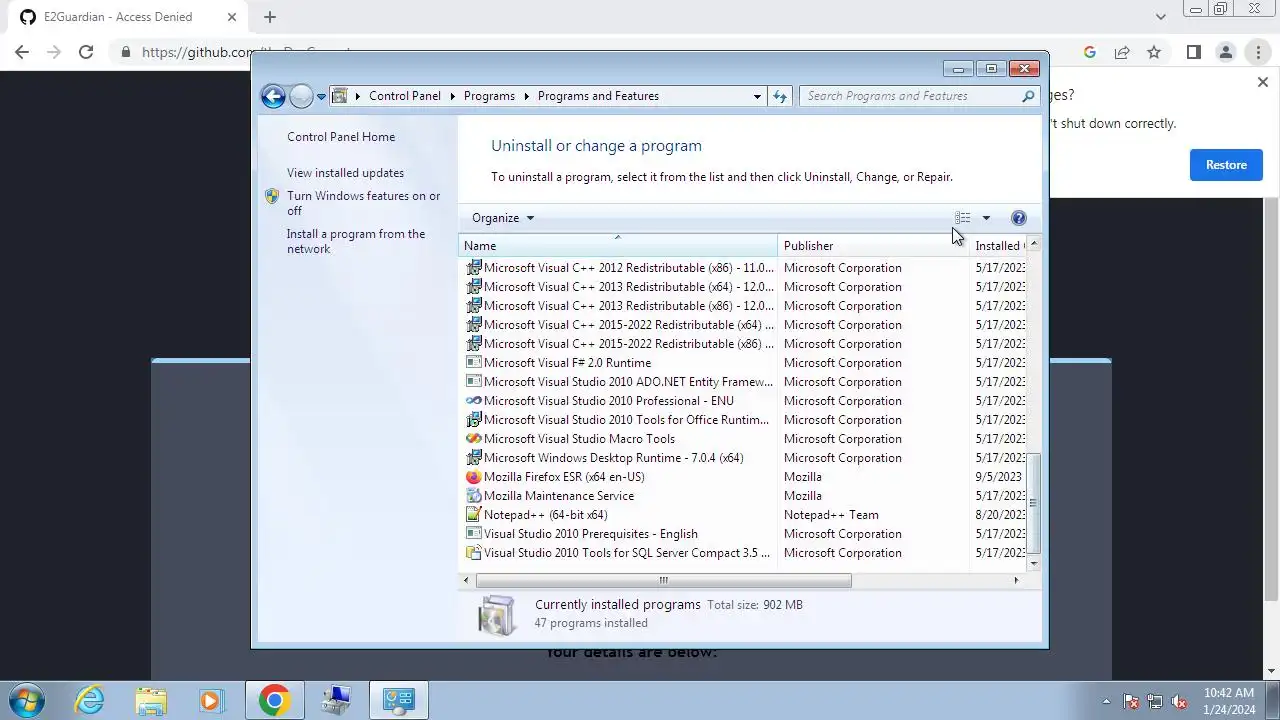Click the horizontal scrollbar thumb in program list
This screenshot has width=1280, height=720.
point(664,580)
